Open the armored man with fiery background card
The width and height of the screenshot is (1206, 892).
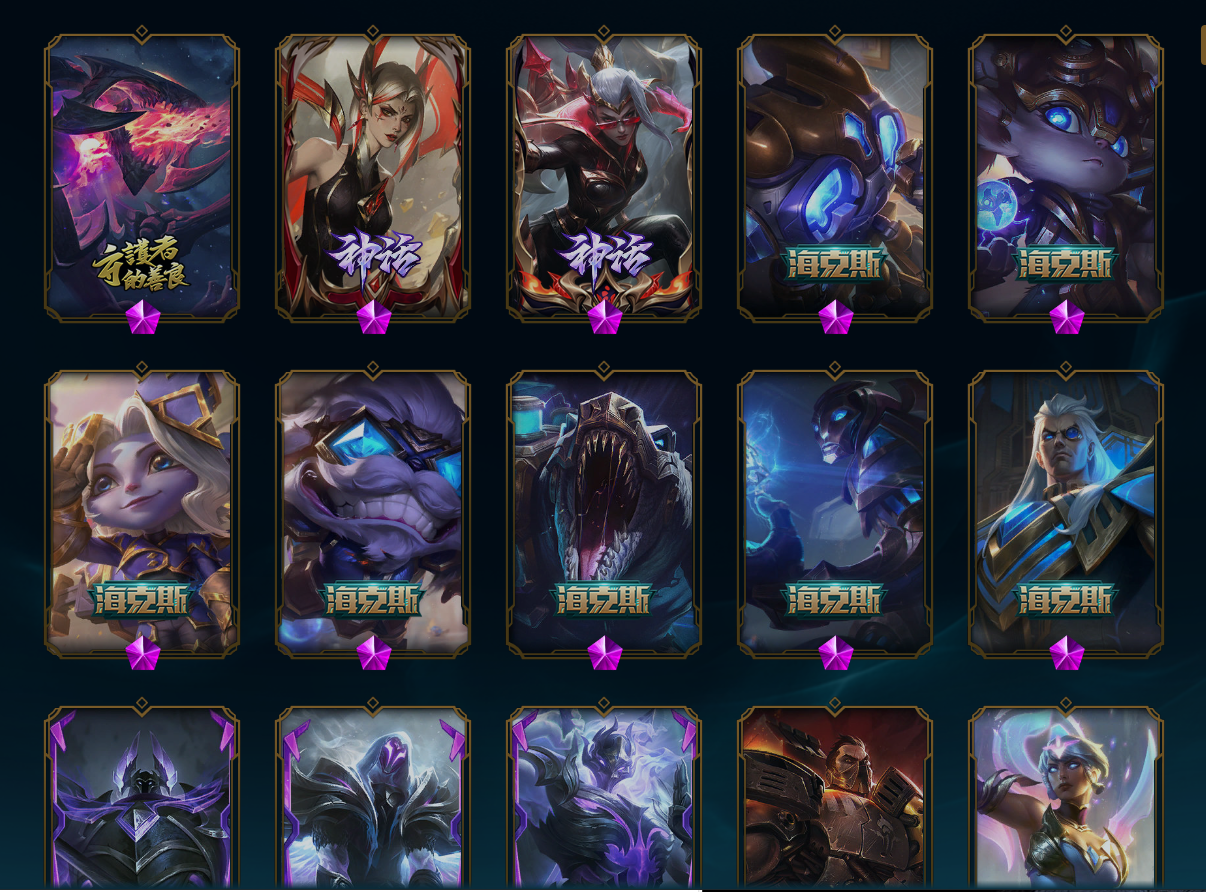835,797
